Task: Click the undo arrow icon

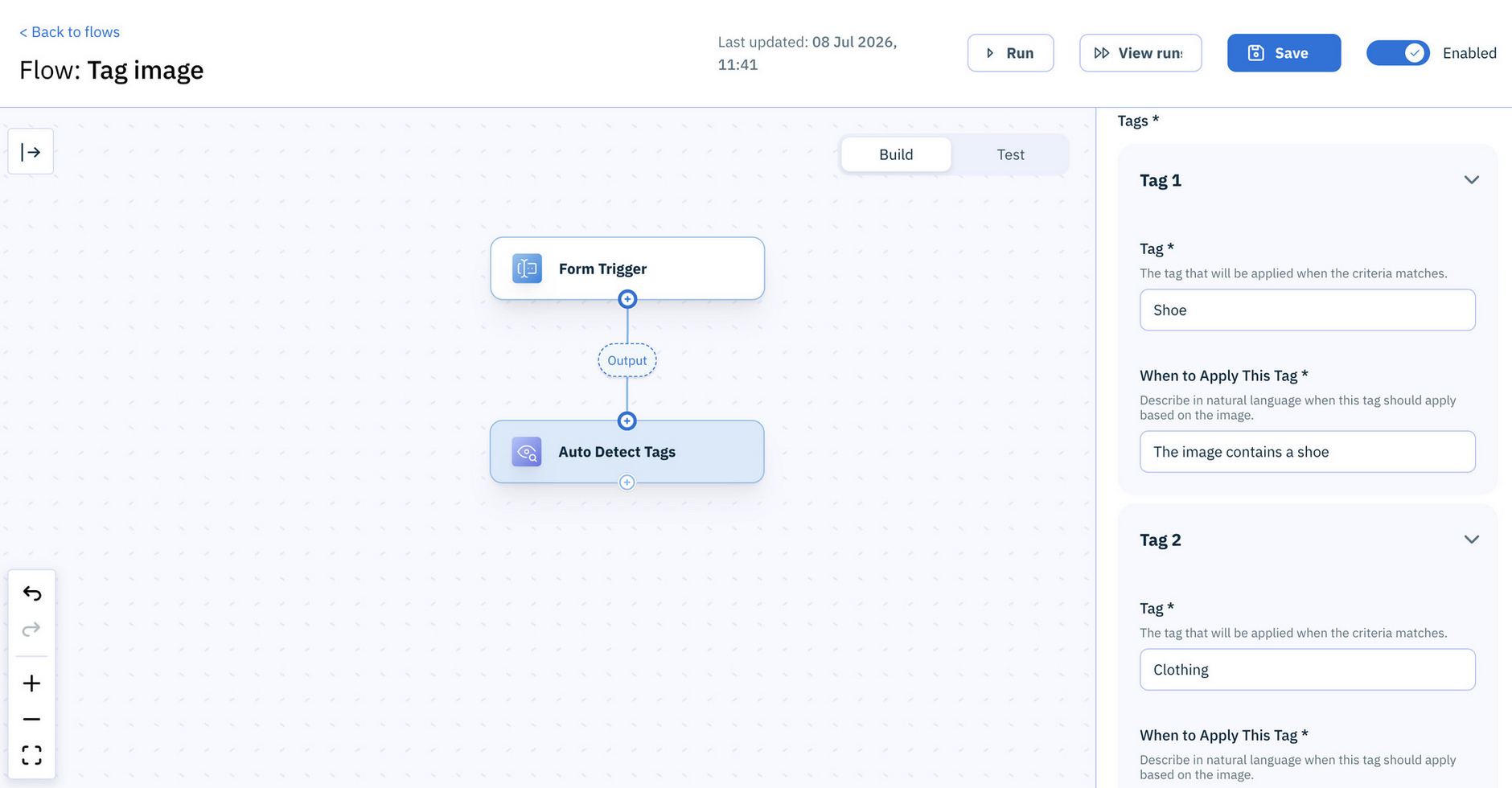Action: click(31, 593)
